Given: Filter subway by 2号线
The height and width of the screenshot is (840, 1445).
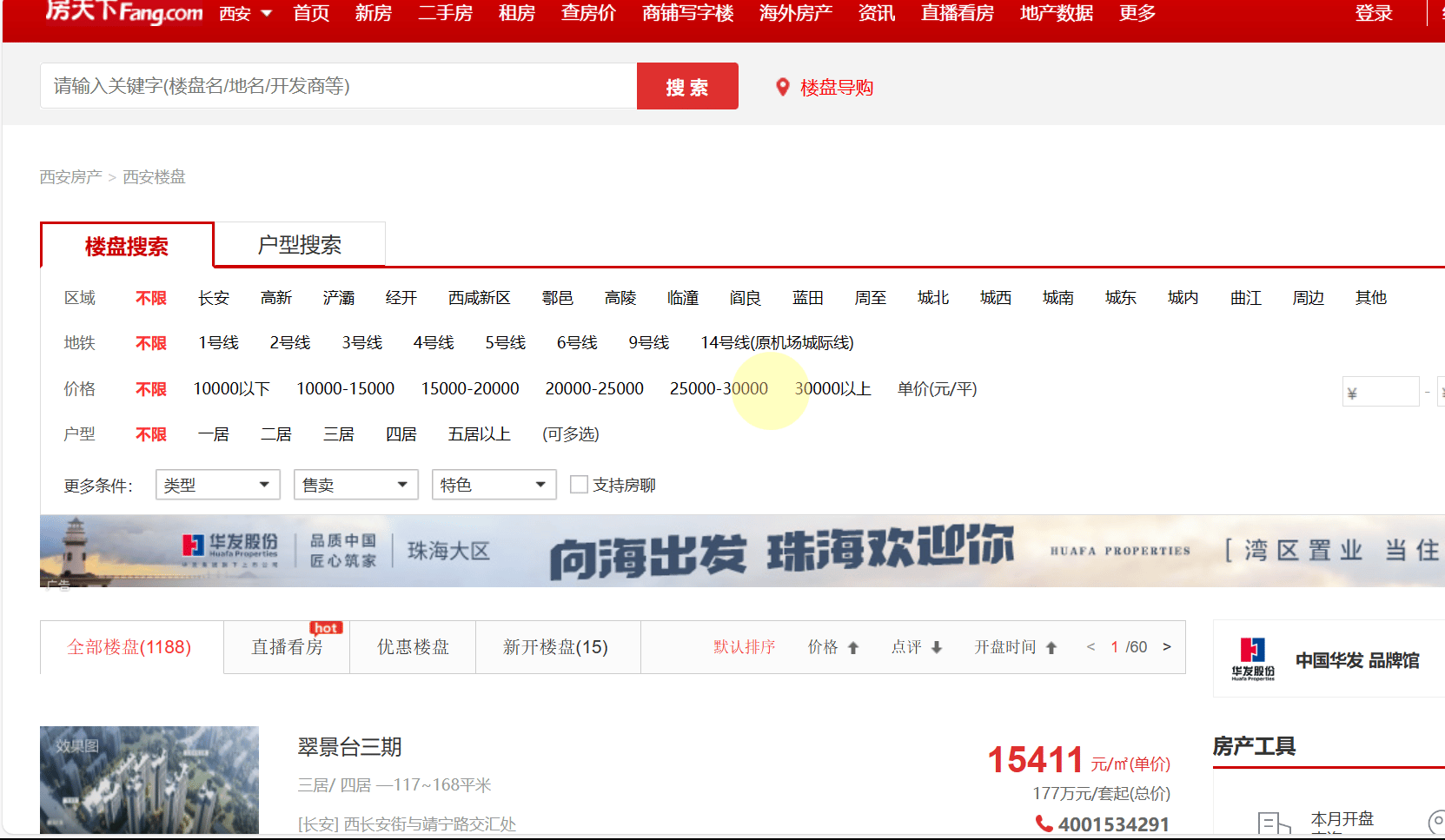Looking at the screenshot, I should click(290, 343).
